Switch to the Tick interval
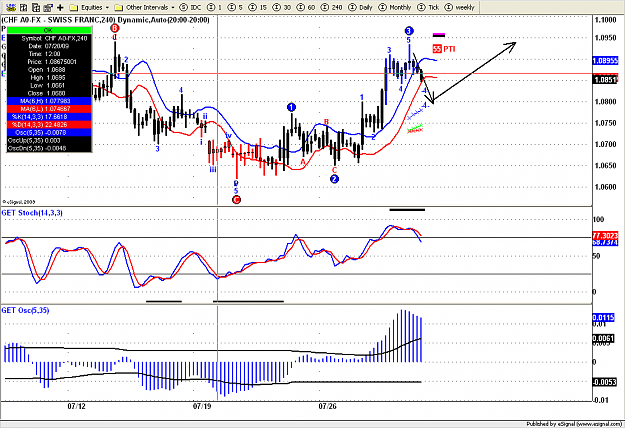 tap(428, 7)
